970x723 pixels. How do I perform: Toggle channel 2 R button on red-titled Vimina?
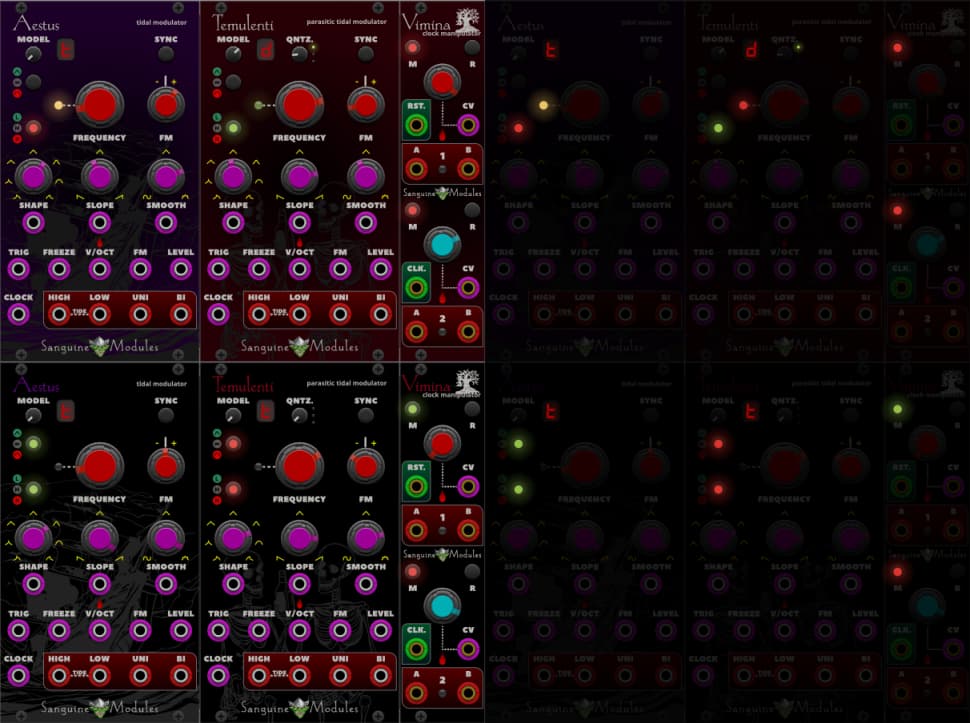point(472,571)
